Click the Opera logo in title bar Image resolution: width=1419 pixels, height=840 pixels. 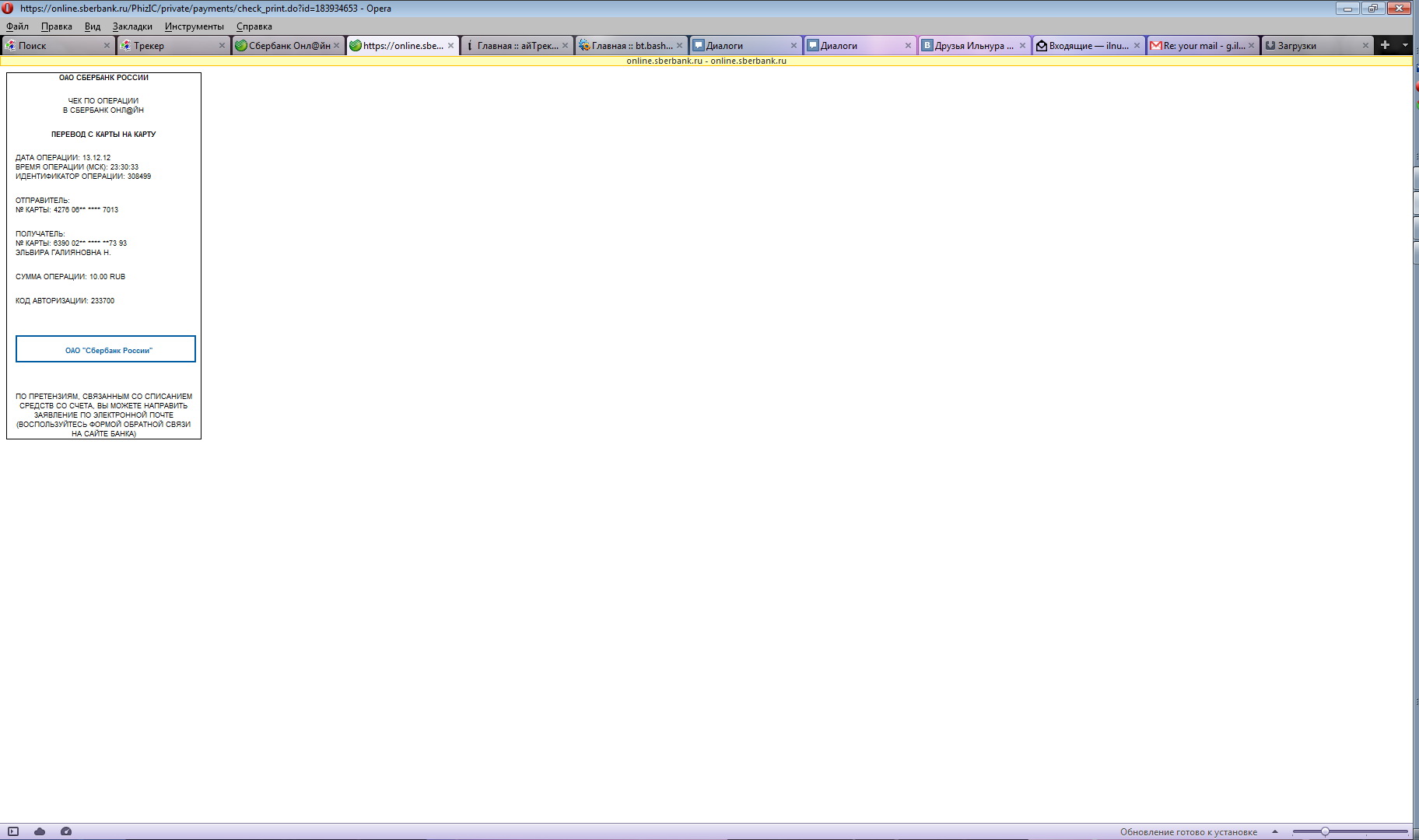8,9
